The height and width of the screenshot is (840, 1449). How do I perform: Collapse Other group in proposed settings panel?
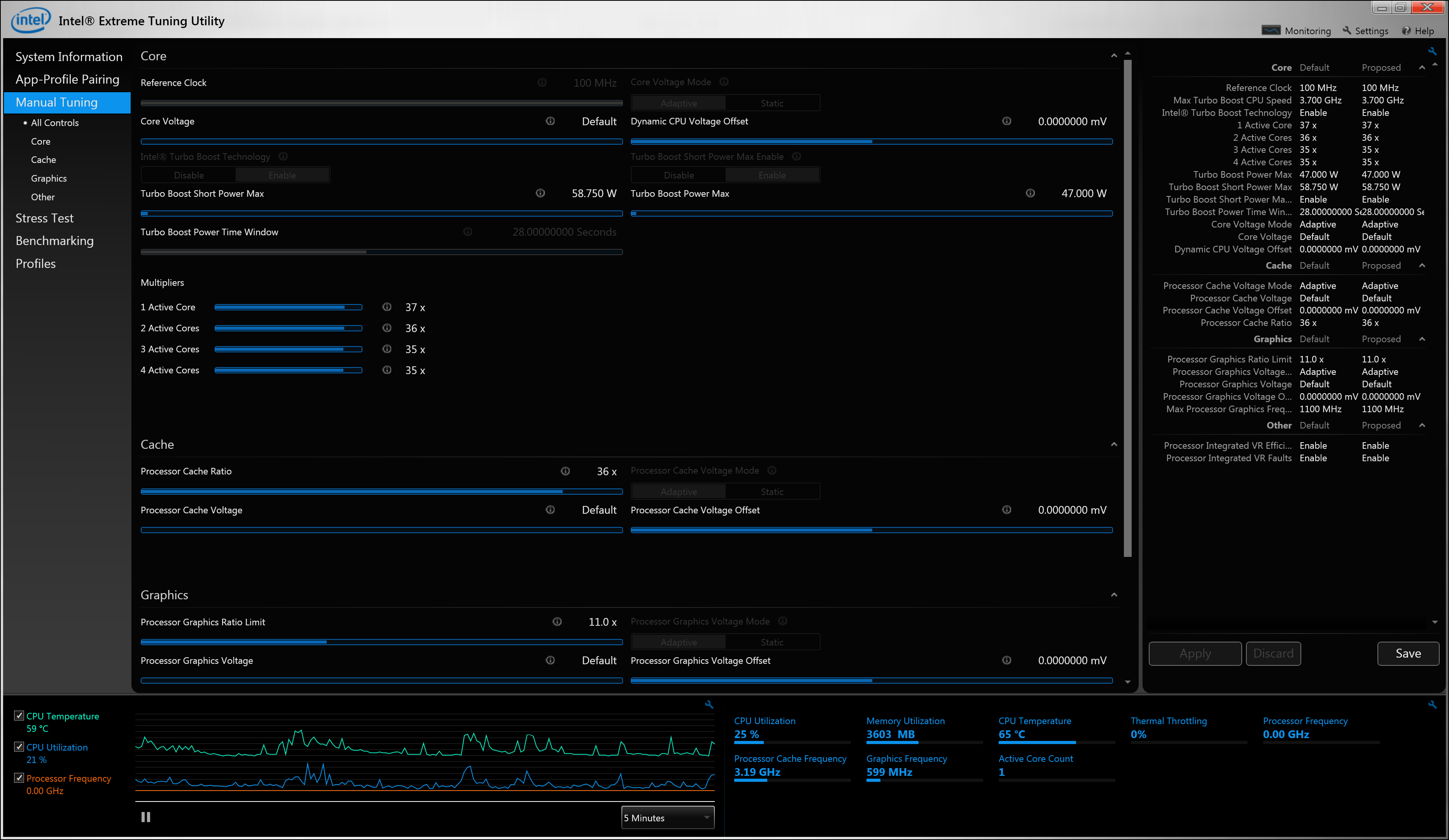(1422, 425)
